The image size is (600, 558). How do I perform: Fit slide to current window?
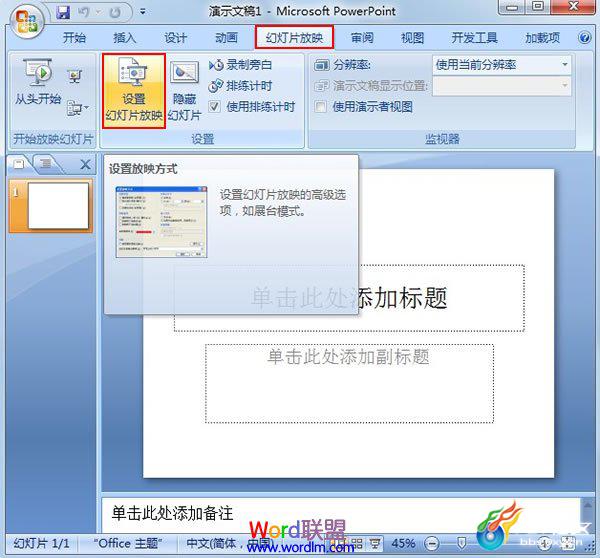[x=569, y=543]
